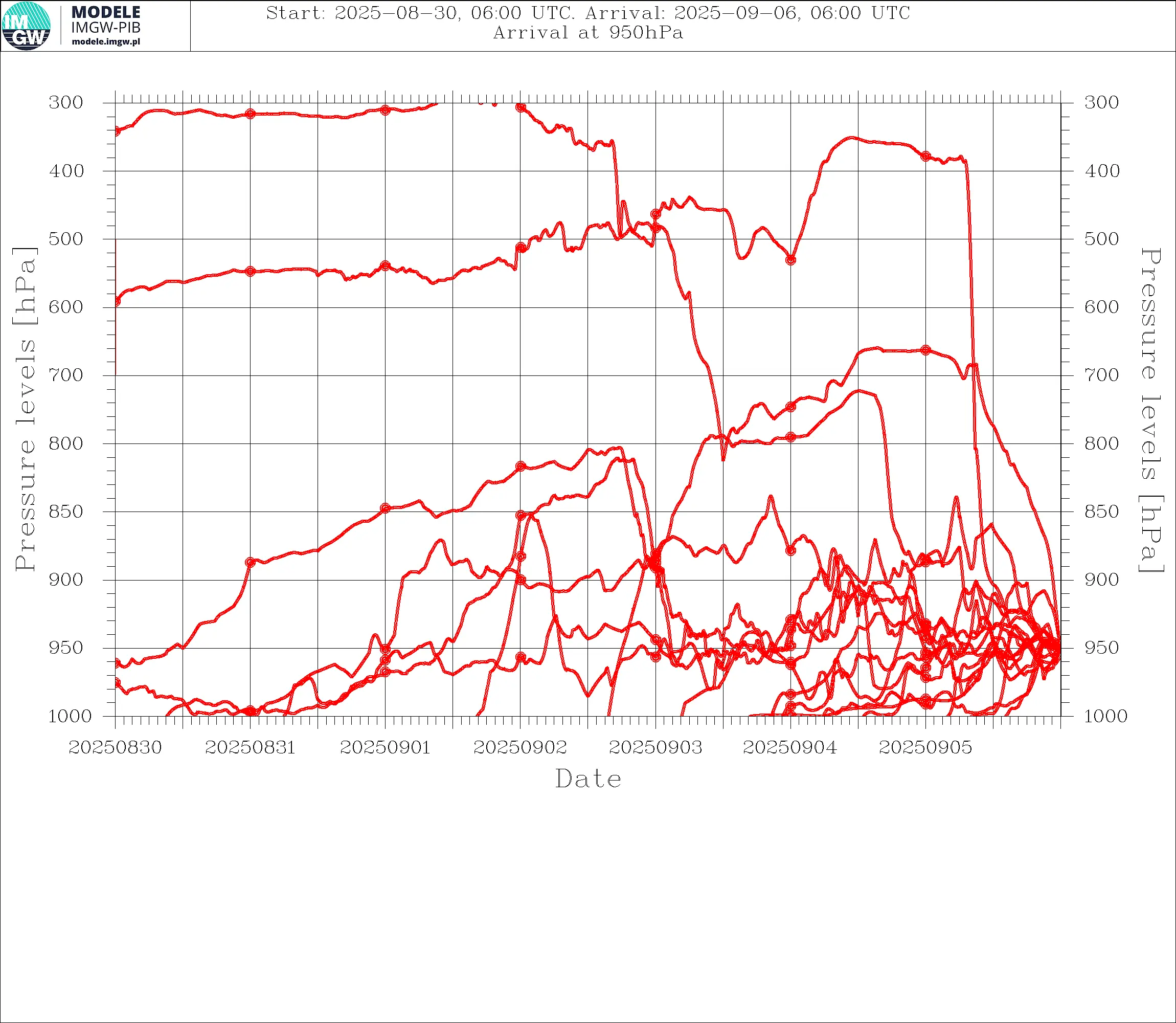Viewport: 1176px width, 1023px height.
Task: Click trajectory marker near 665 hPa on 20250905
Action: coord(925,350)
